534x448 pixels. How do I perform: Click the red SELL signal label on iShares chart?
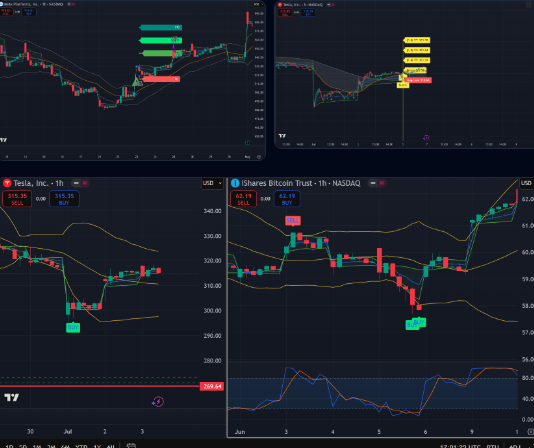293,221
